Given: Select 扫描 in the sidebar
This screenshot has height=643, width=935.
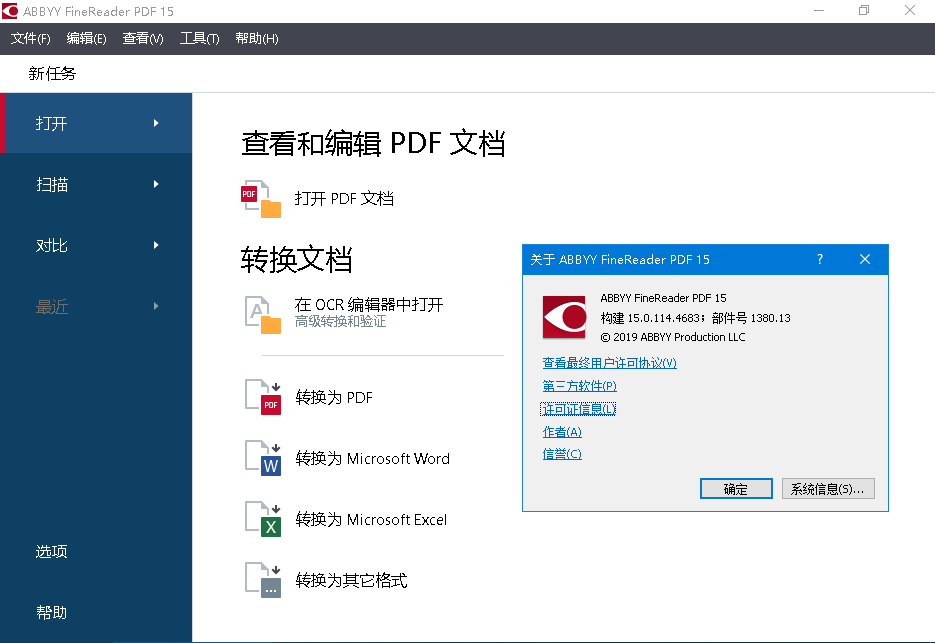Looking at the screenshot, I should click(96, 184).
